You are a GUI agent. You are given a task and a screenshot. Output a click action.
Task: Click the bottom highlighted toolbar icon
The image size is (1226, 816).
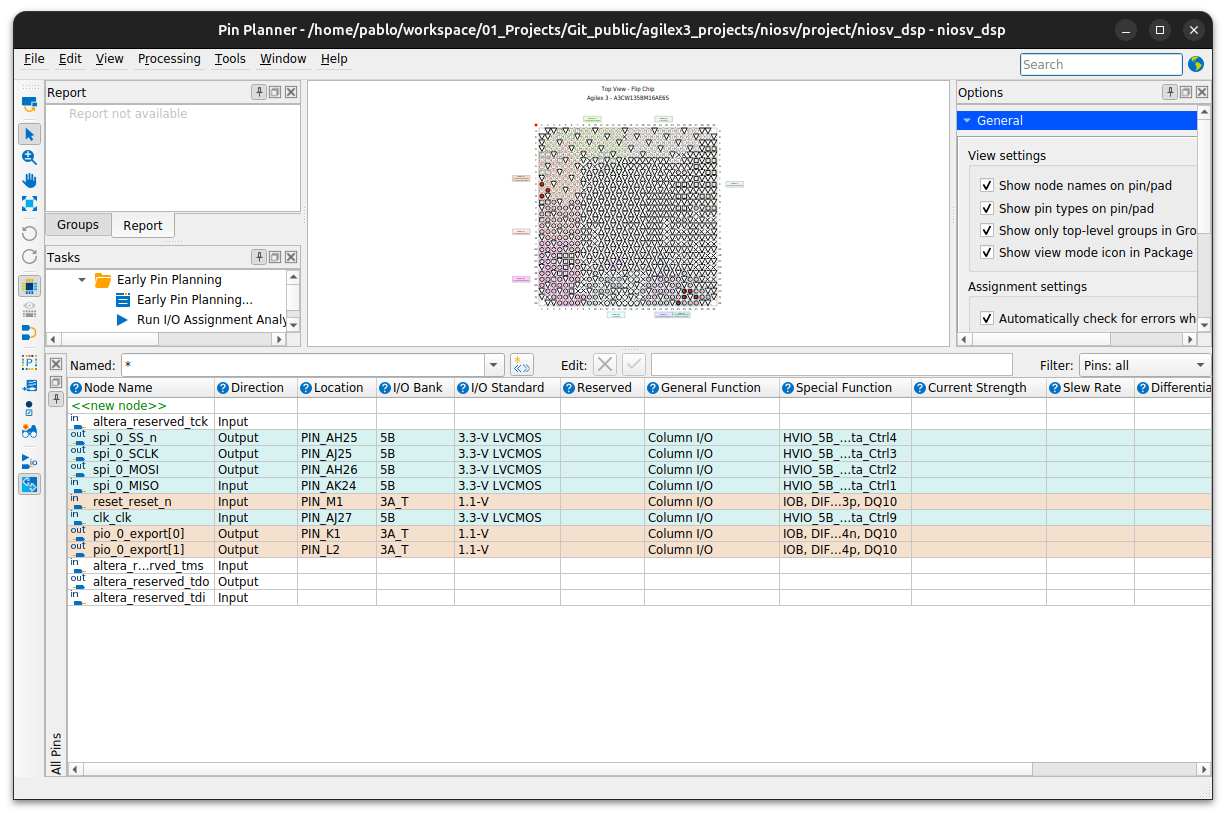pos(29,485)
